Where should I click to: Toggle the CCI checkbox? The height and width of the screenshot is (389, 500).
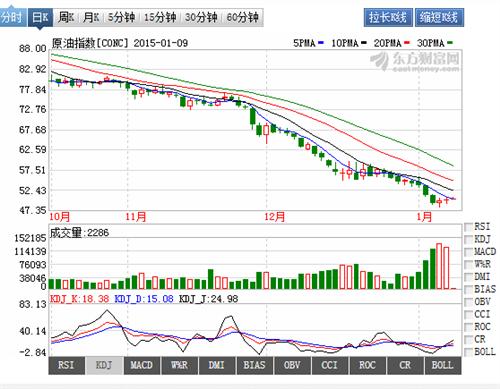(x=468, y=314)
